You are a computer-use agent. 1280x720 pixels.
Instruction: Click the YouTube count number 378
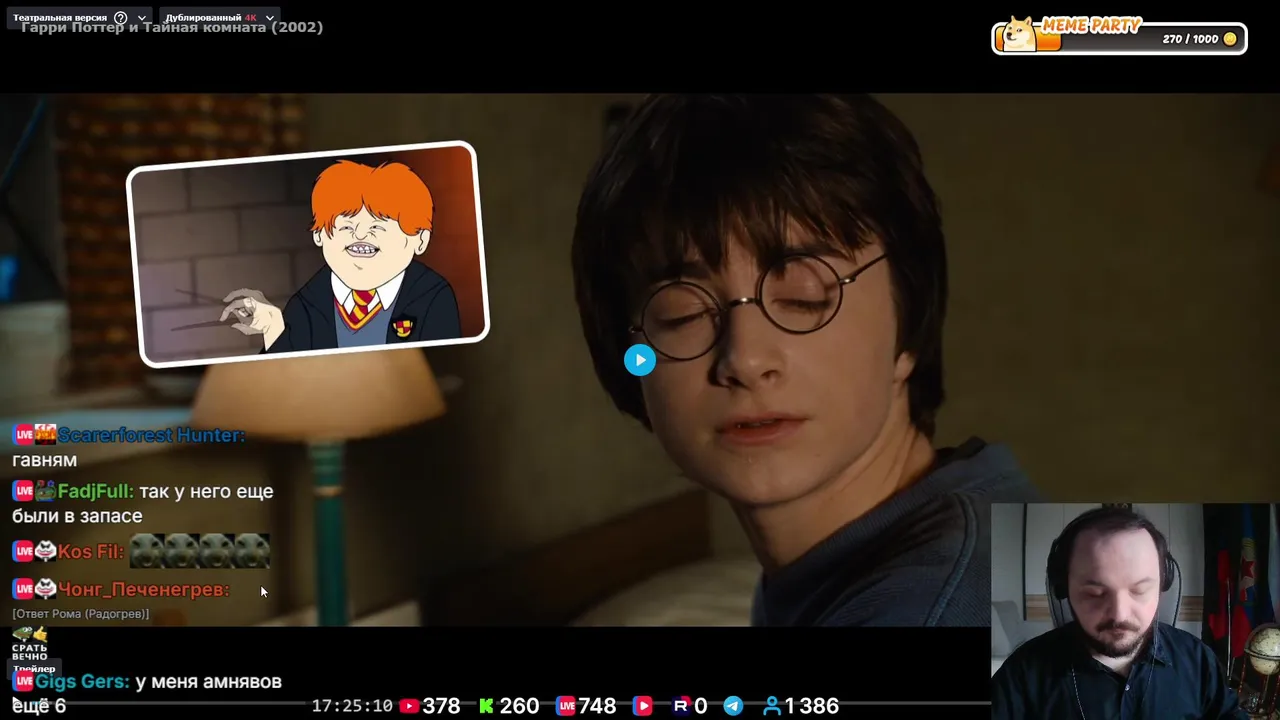(x=441, y=706)
